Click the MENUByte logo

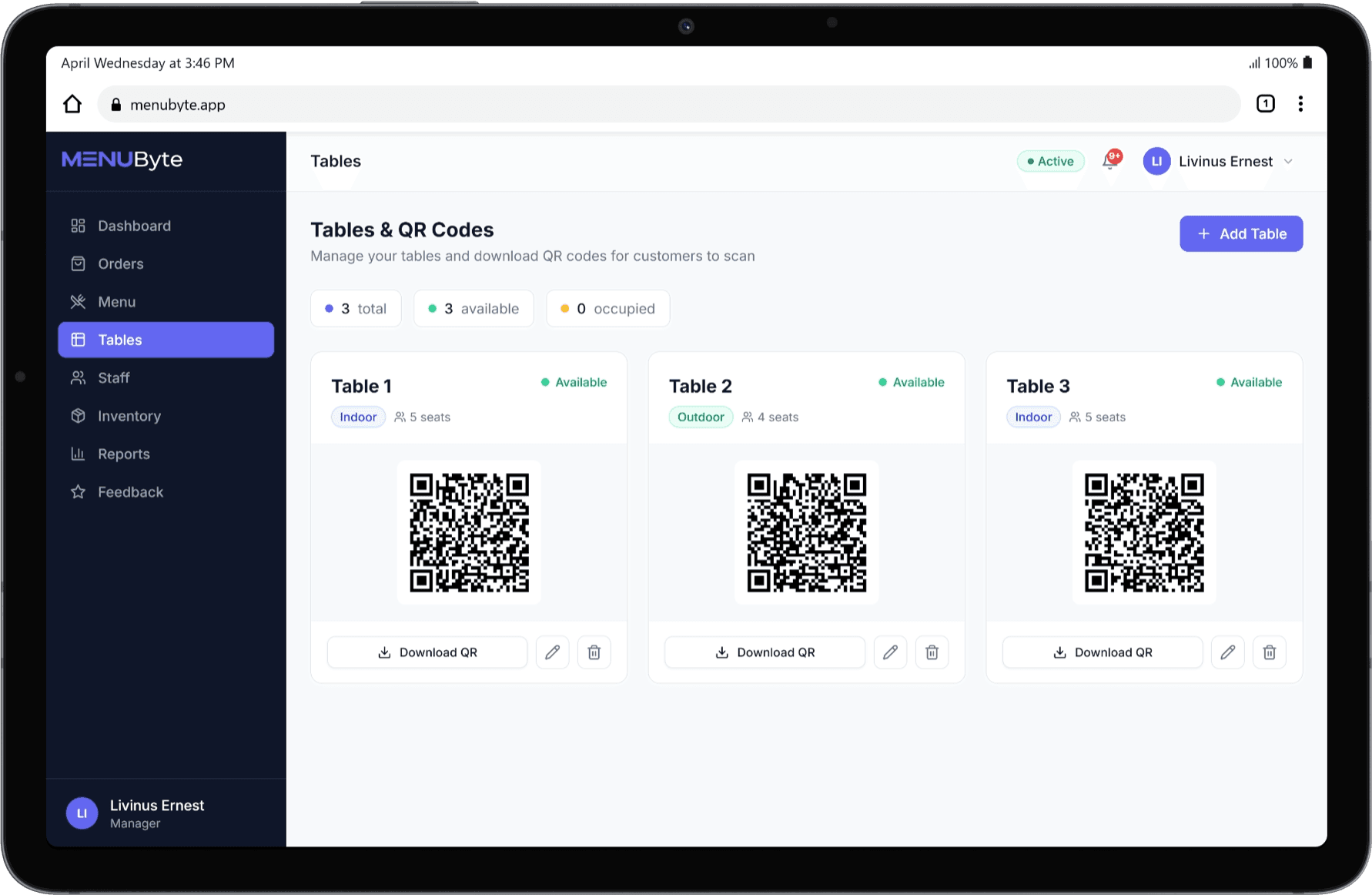tap(122, 159)
